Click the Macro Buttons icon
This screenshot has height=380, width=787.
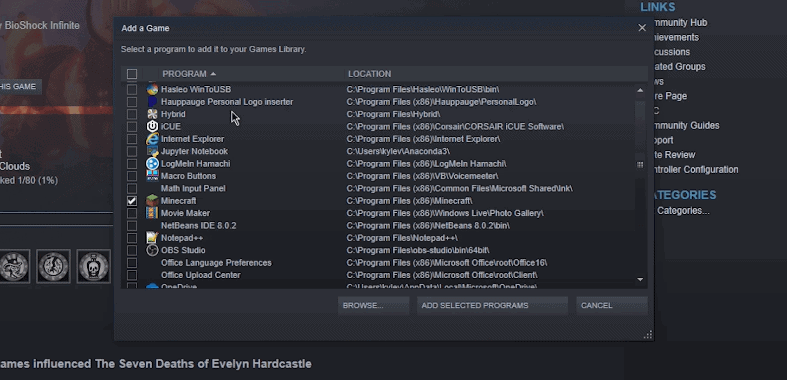click(x=152, y=176)
